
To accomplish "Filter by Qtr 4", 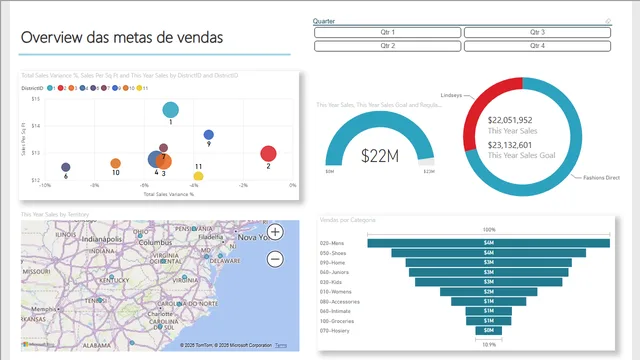I will 537,46.
